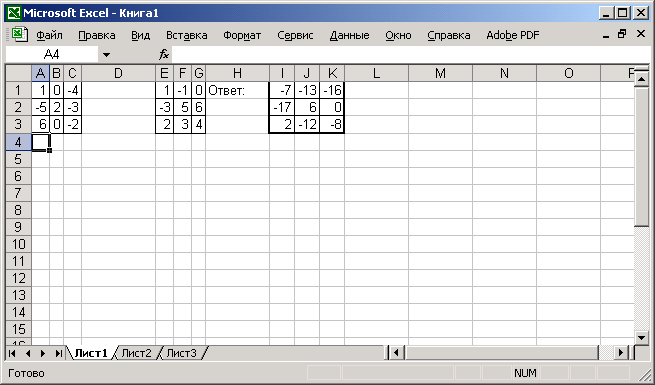This screenshot has height=385, width=655.
Task: Open the Файл menu
Action: (x=49, y=35)
